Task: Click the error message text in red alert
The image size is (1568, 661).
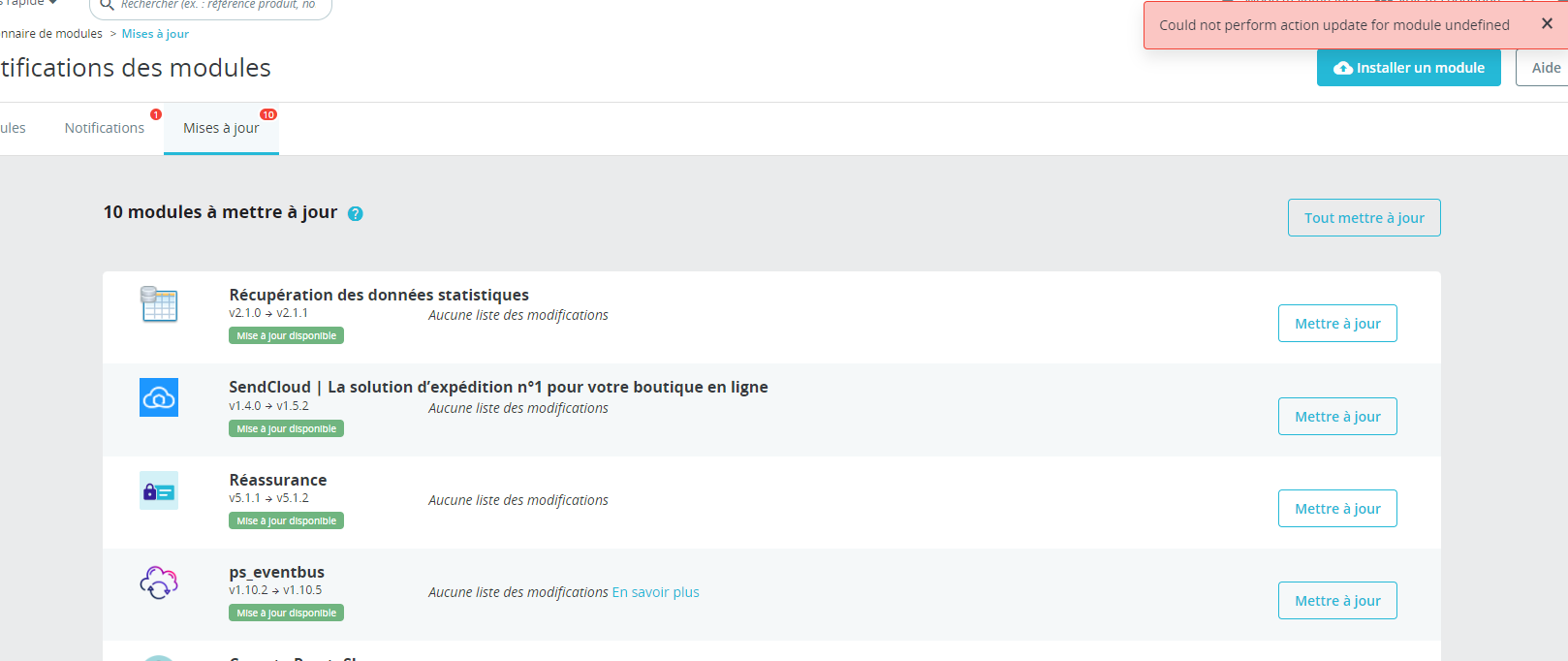Action: click(1334, 25)
